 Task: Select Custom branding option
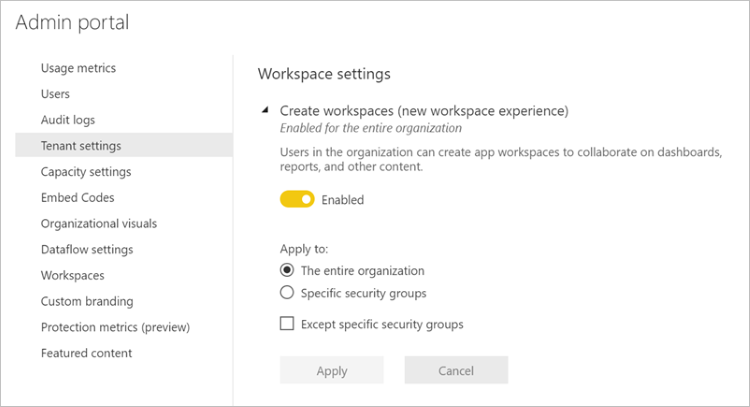[89, 301]
